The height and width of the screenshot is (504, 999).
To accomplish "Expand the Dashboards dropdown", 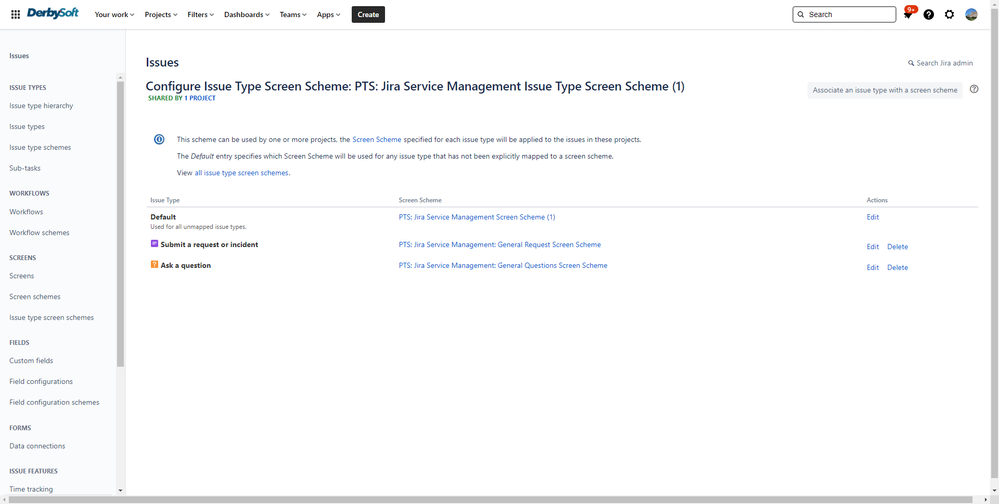I will [247, 14].
